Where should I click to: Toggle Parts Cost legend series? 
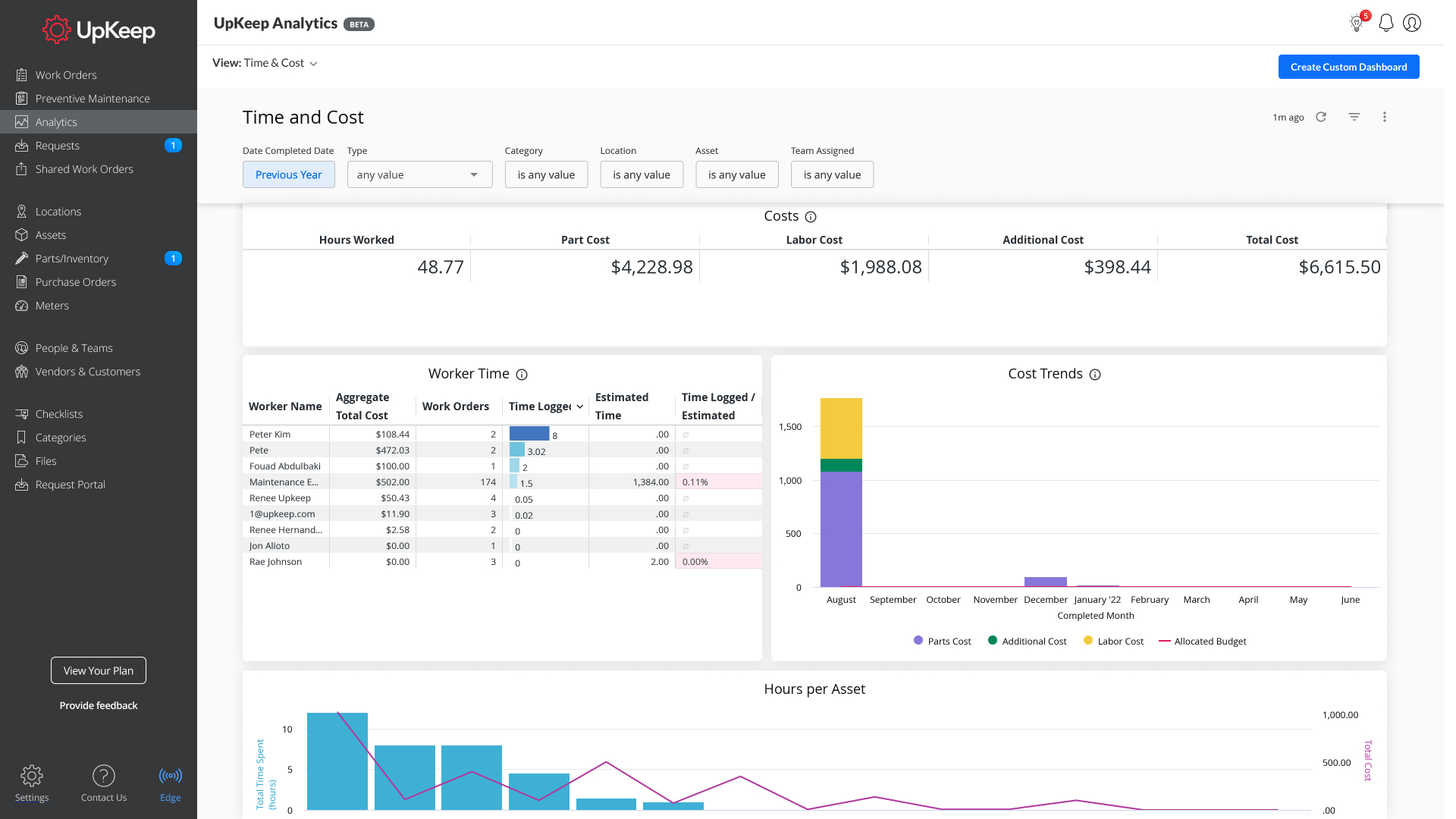point(942,642)
